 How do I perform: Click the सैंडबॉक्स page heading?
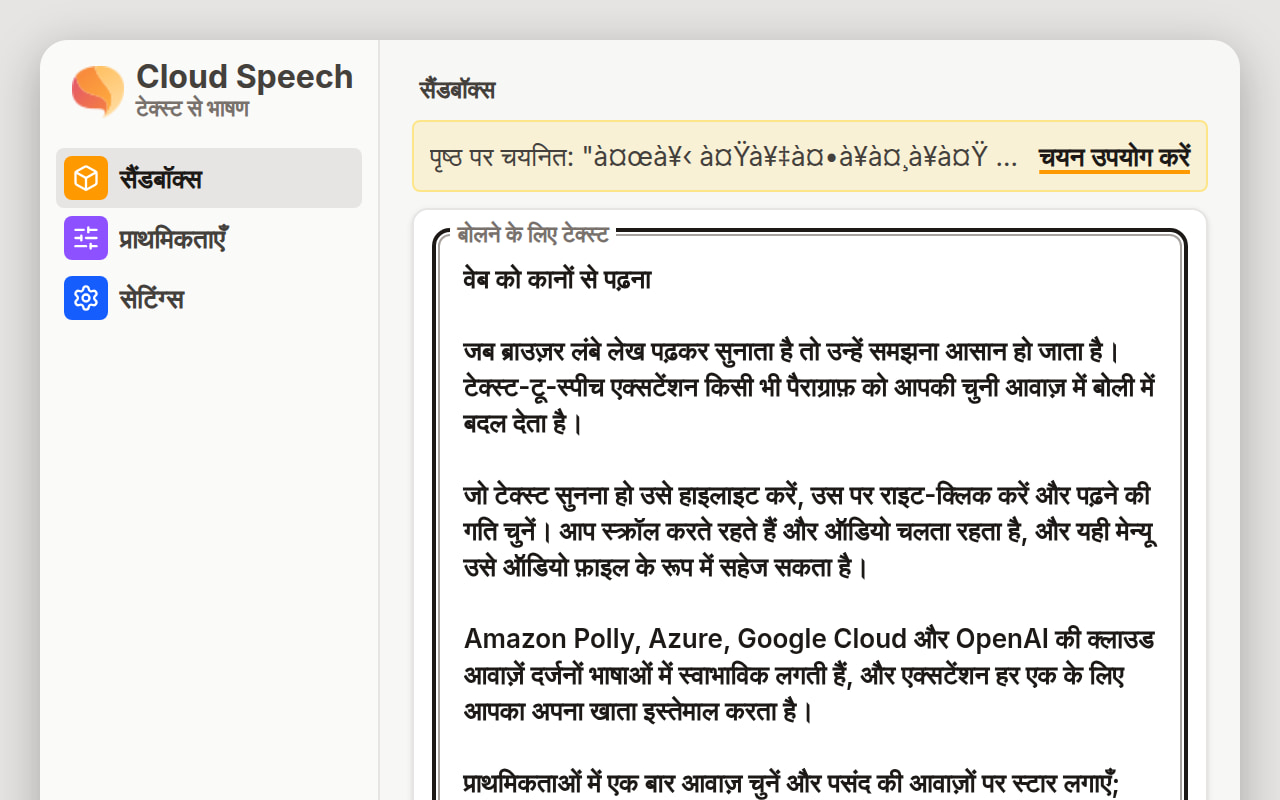point(457,90)
